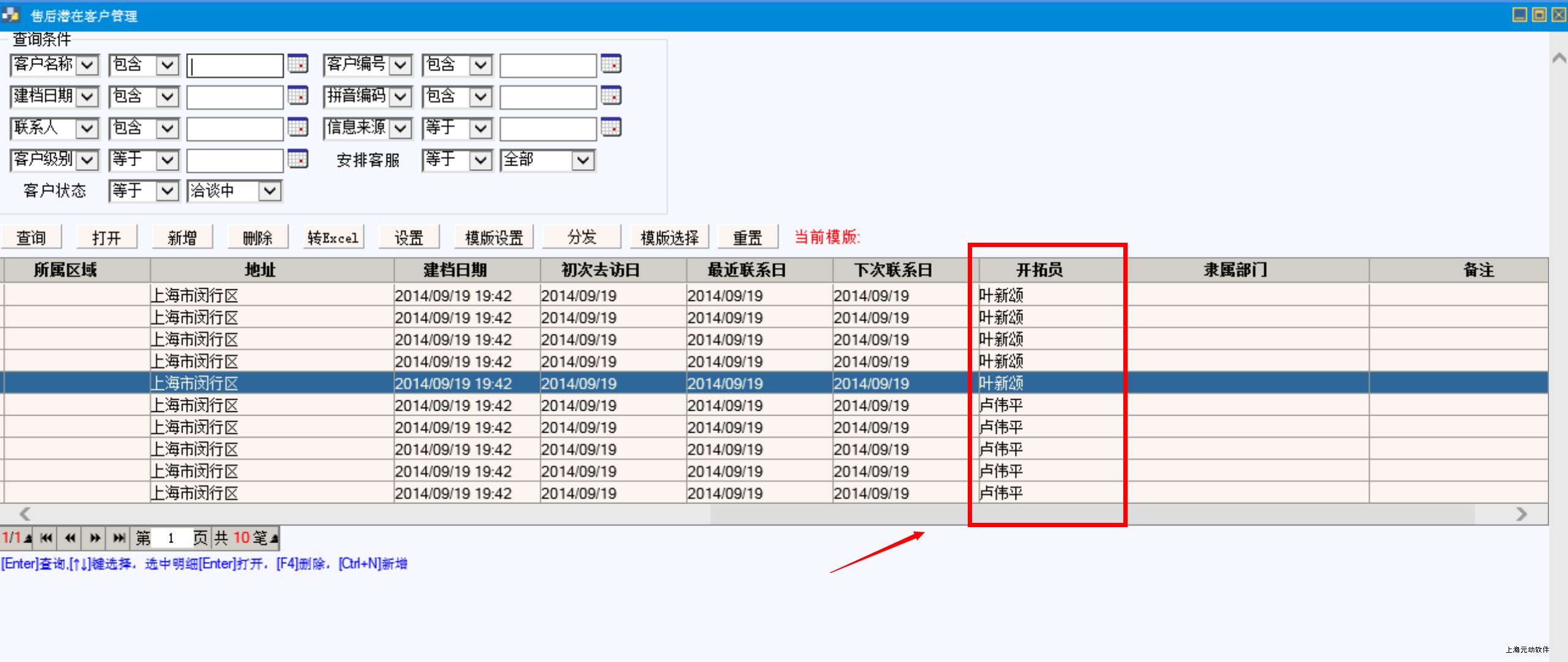This screenshot has width=1568, height=662.
Task: Click calendar icon next to 客户名称 input
Action: pos(298,64)
